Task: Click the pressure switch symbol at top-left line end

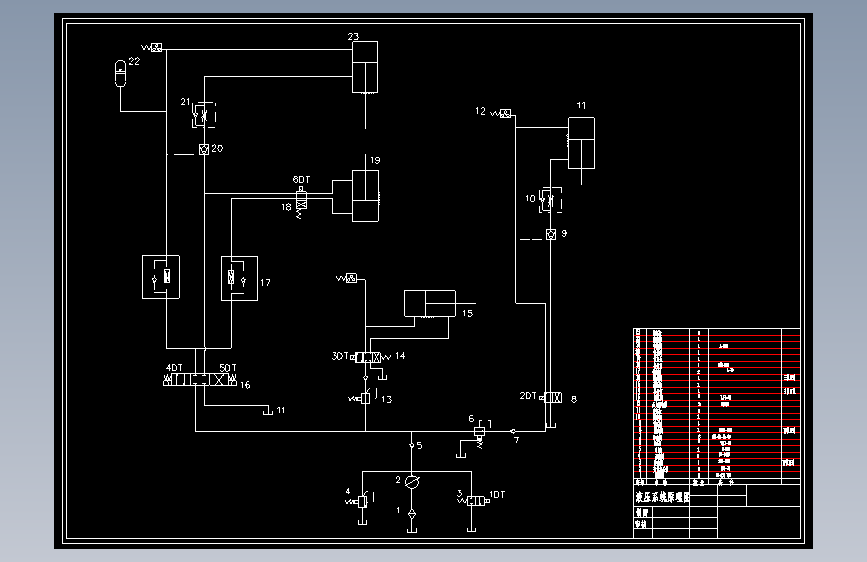Action: [152, 48]
